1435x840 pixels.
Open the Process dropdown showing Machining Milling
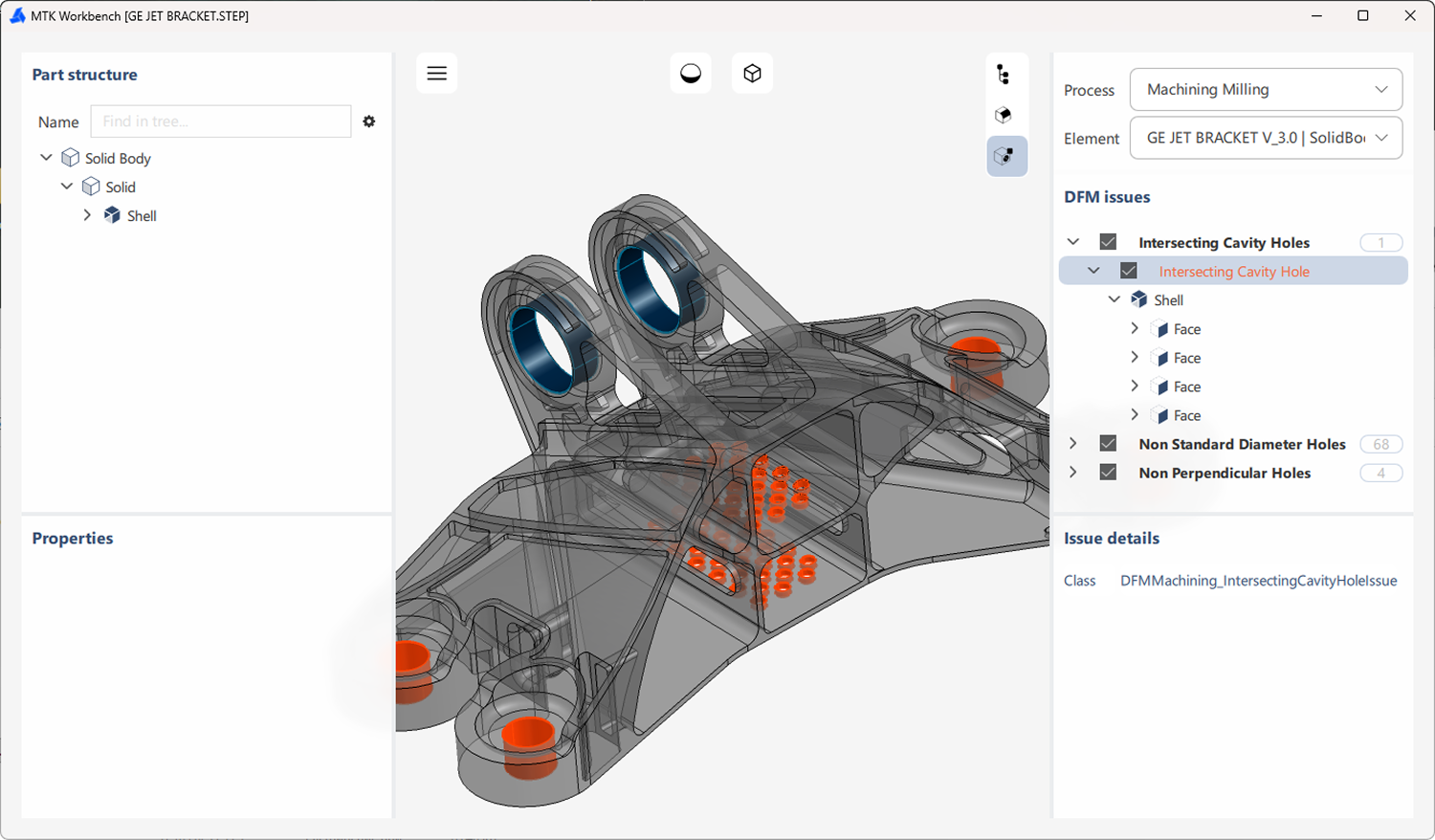point(1265,89)
